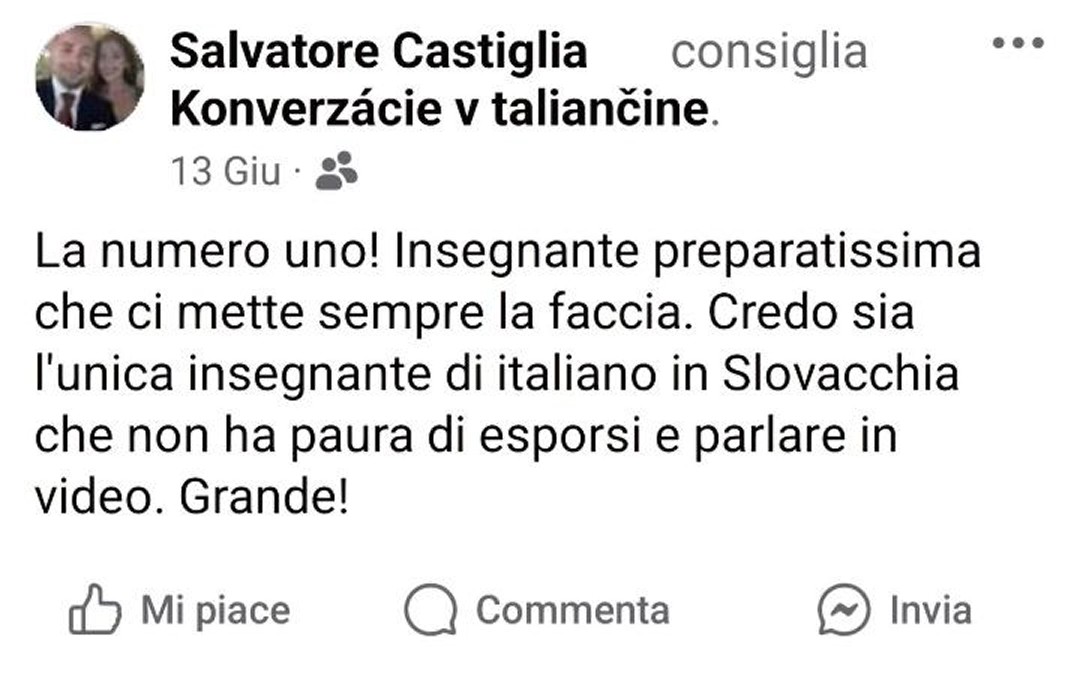The image size is (1074, 674).
Task: Select the Invia label
Action: pos(931,610)
